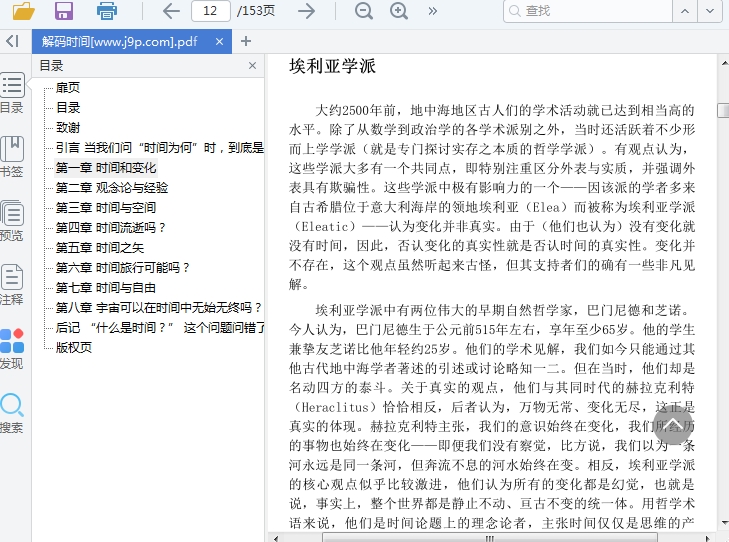Open the 后记 outline entry
Screen dimensions: 729x542
(x=159, y=327)
